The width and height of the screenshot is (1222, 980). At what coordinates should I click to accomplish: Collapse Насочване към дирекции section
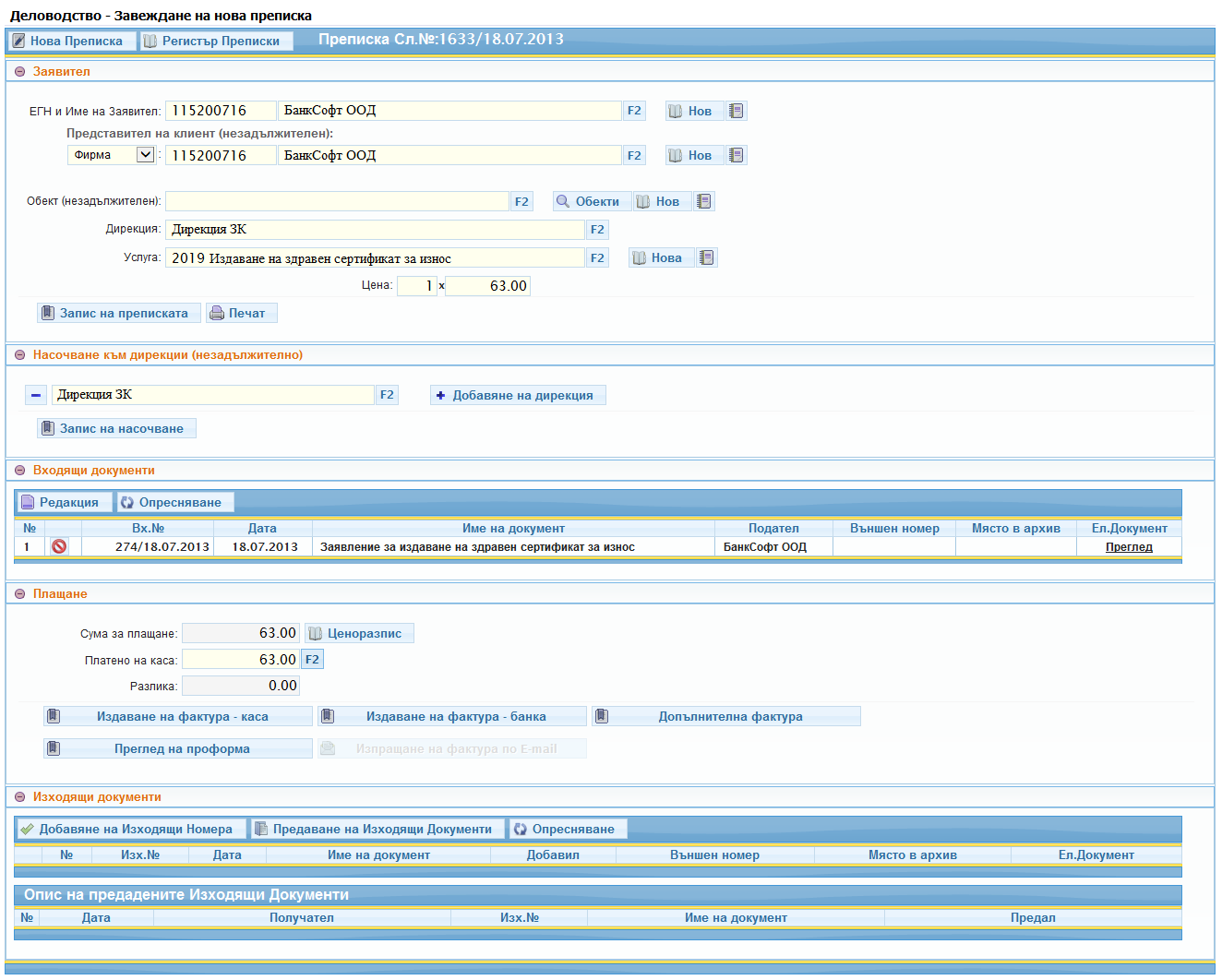click(20, 355)
